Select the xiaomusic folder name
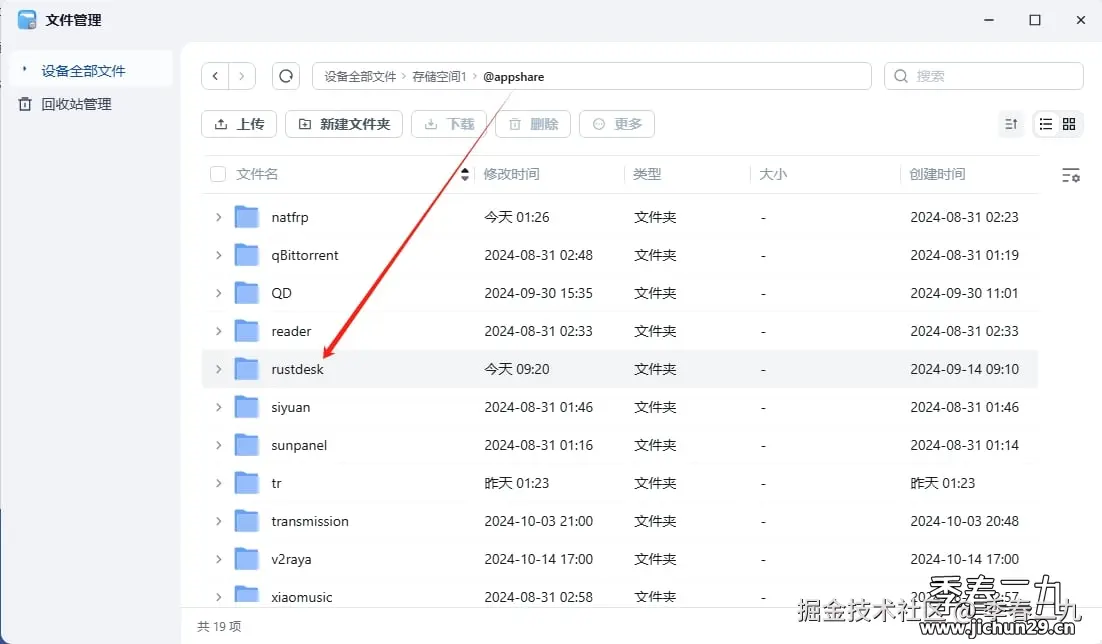The width and height of the screenshot is (1102, 644). point(302,597)
